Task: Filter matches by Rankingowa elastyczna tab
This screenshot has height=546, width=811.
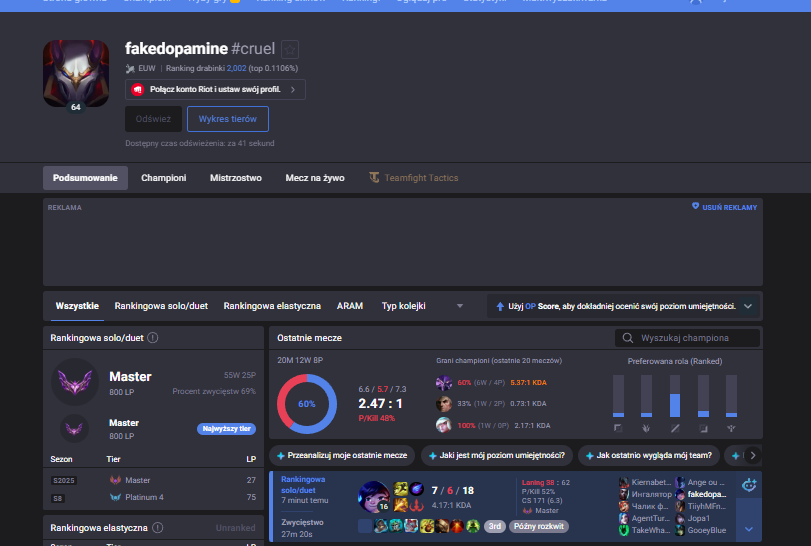Action: [x=272, y=306]
